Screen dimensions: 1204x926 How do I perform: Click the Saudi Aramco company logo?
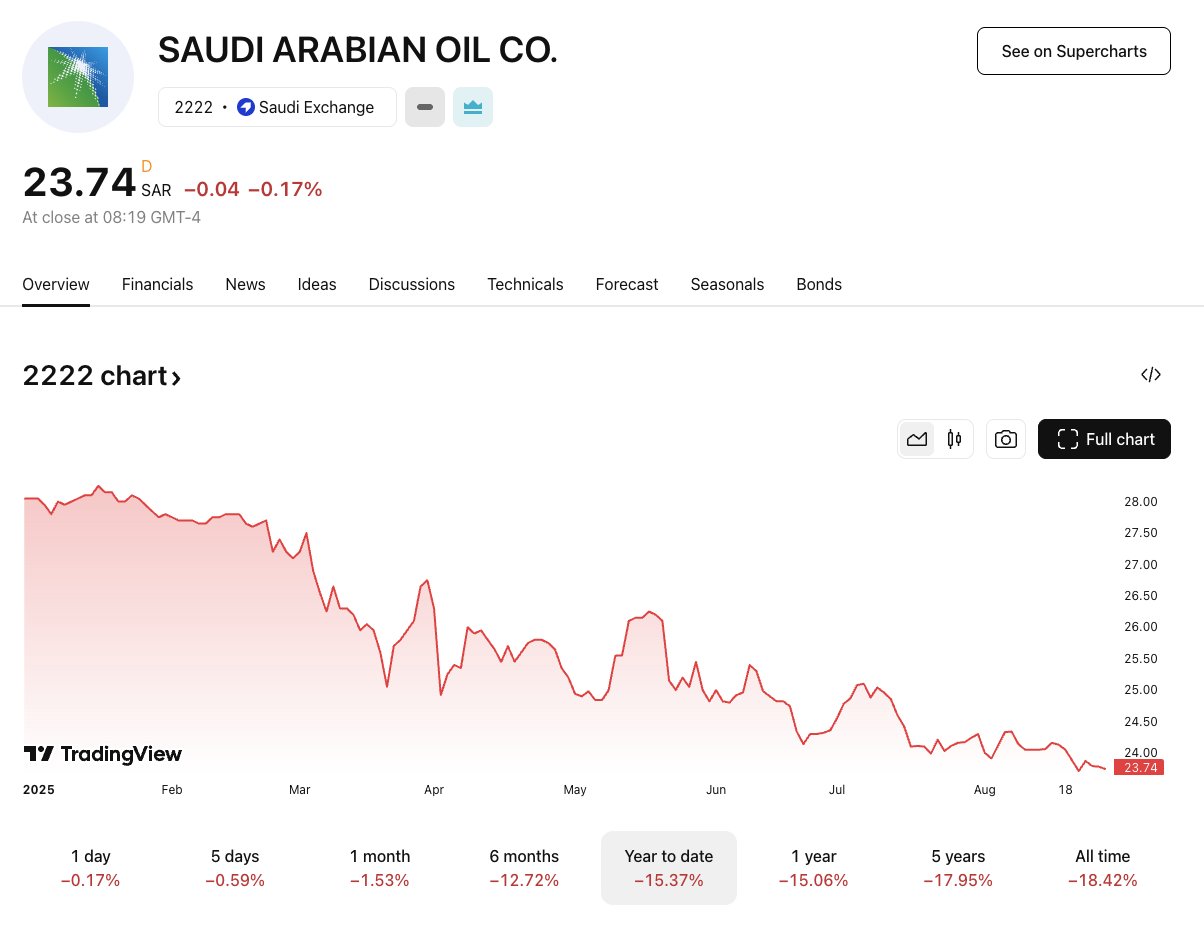(78, 77)
